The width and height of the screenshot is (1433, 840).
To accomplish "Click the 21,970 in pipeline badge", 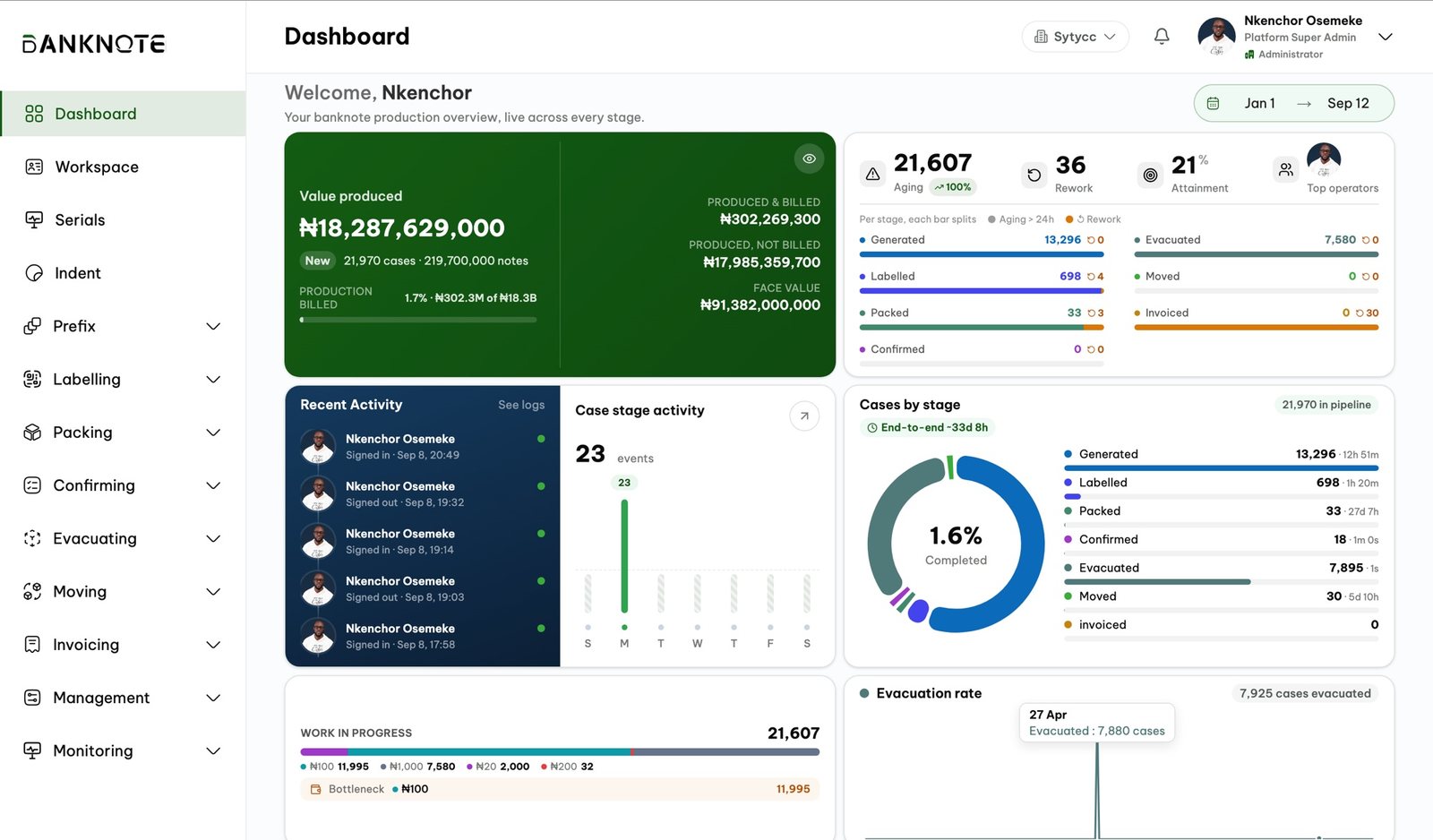I will tap(1326, 405).
